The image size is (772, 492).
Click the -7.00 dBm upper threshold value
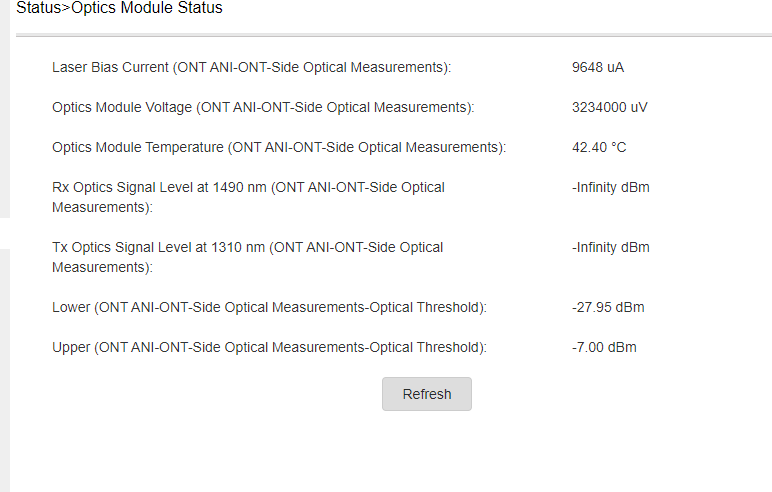point(604,347)
